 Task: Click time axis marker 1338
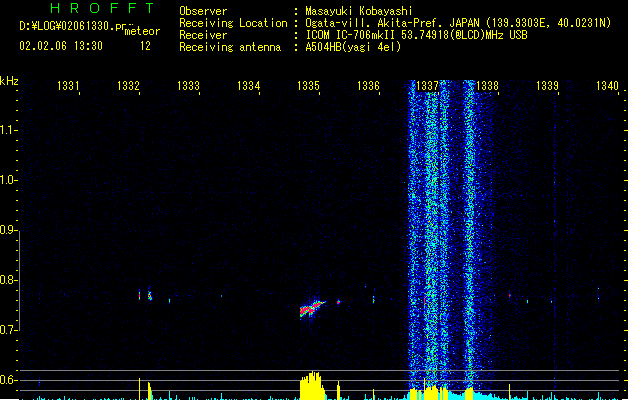pos(487,86)
